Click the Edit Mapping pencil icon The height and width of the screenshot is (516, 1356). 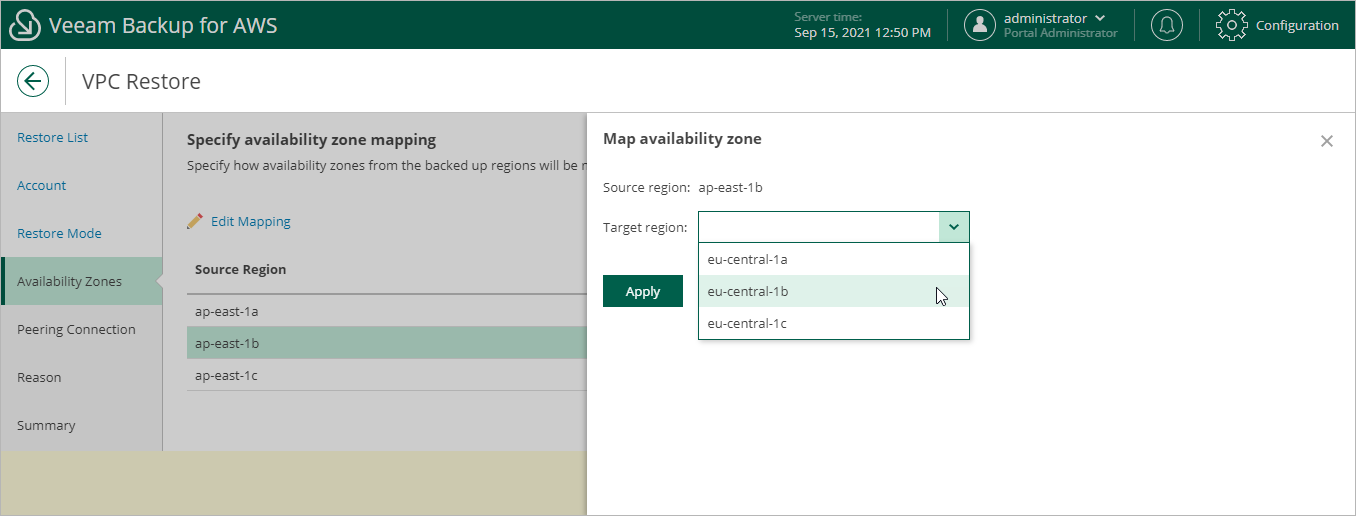[x=195, y=221]
